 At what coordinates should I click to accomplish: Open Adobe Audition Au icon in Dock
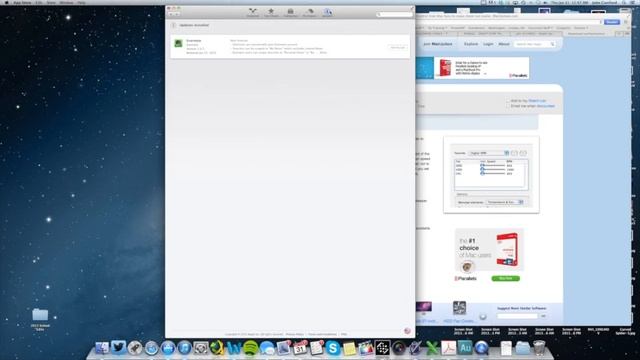465,348
